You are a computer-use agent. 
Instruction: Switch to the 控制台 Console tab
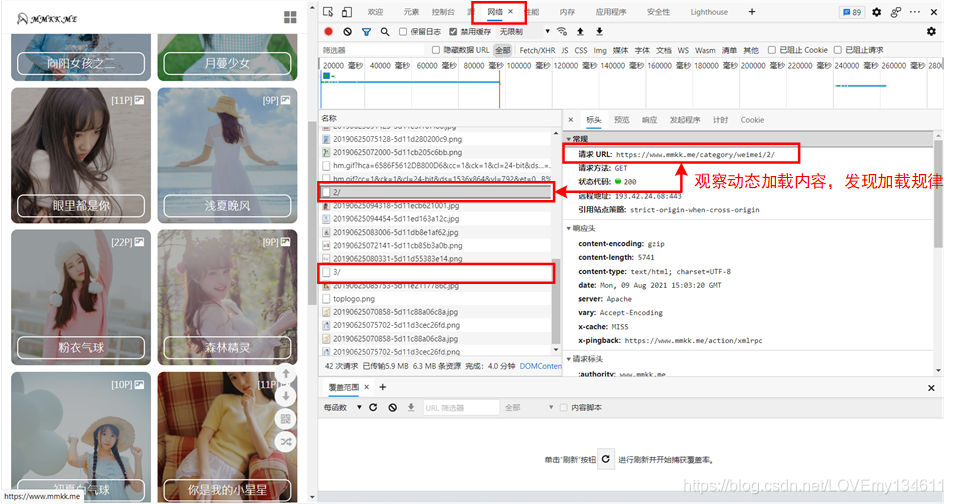pos(443,12)
